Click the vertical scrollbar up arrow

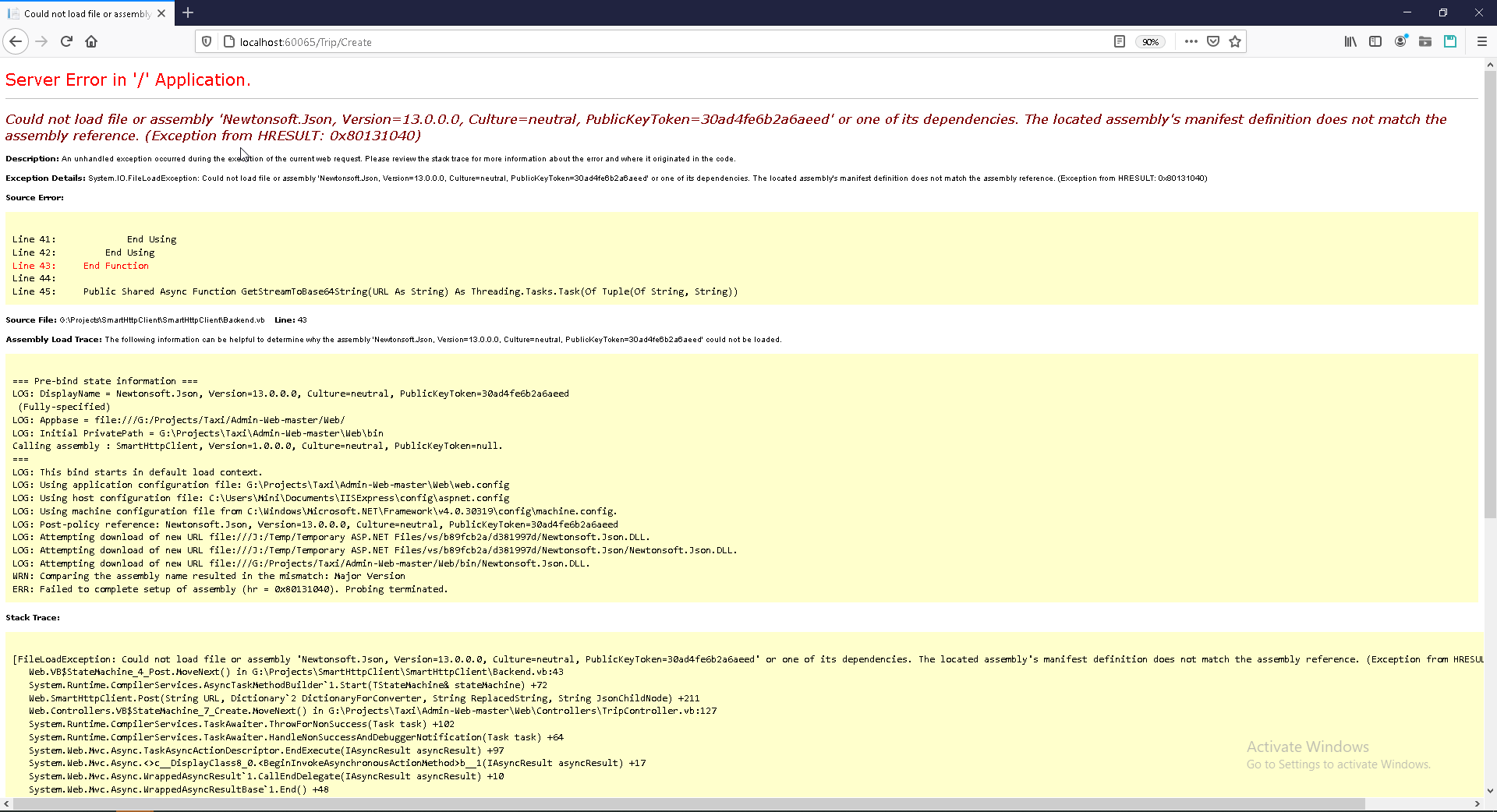point(1490,65)
